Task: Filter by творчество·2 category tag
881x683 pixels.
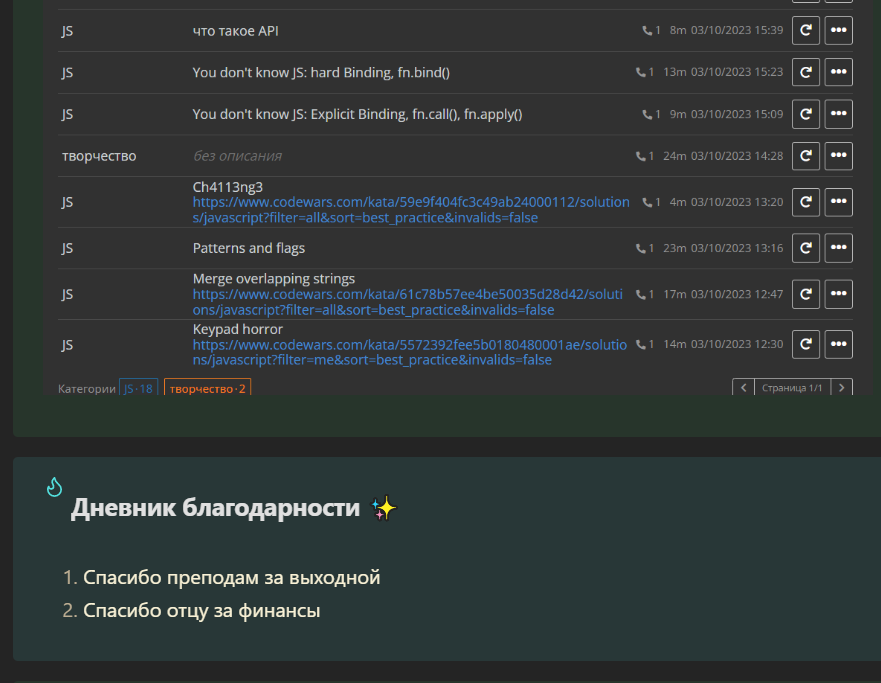Action: (x=207, y=389)
